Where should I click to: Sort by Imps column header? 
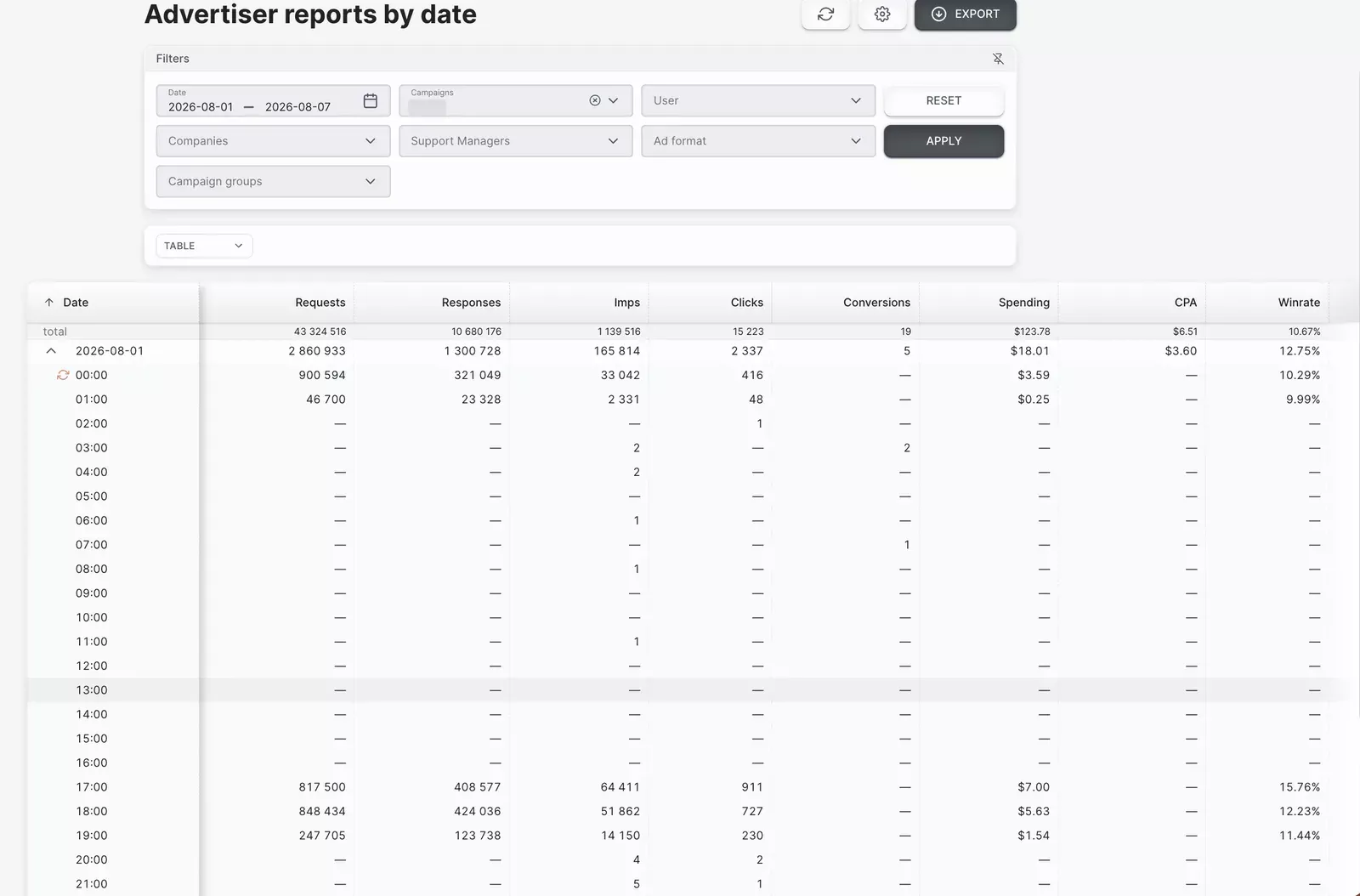627,303
